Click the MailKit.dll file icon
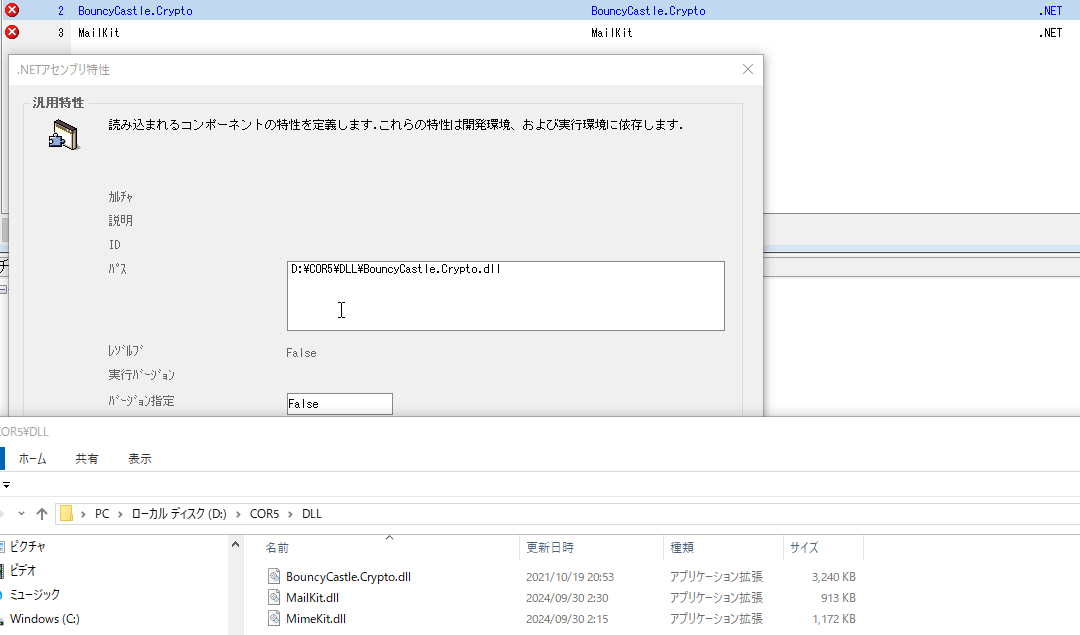The height and width of the screenshot is (635, 1080). 275,598
